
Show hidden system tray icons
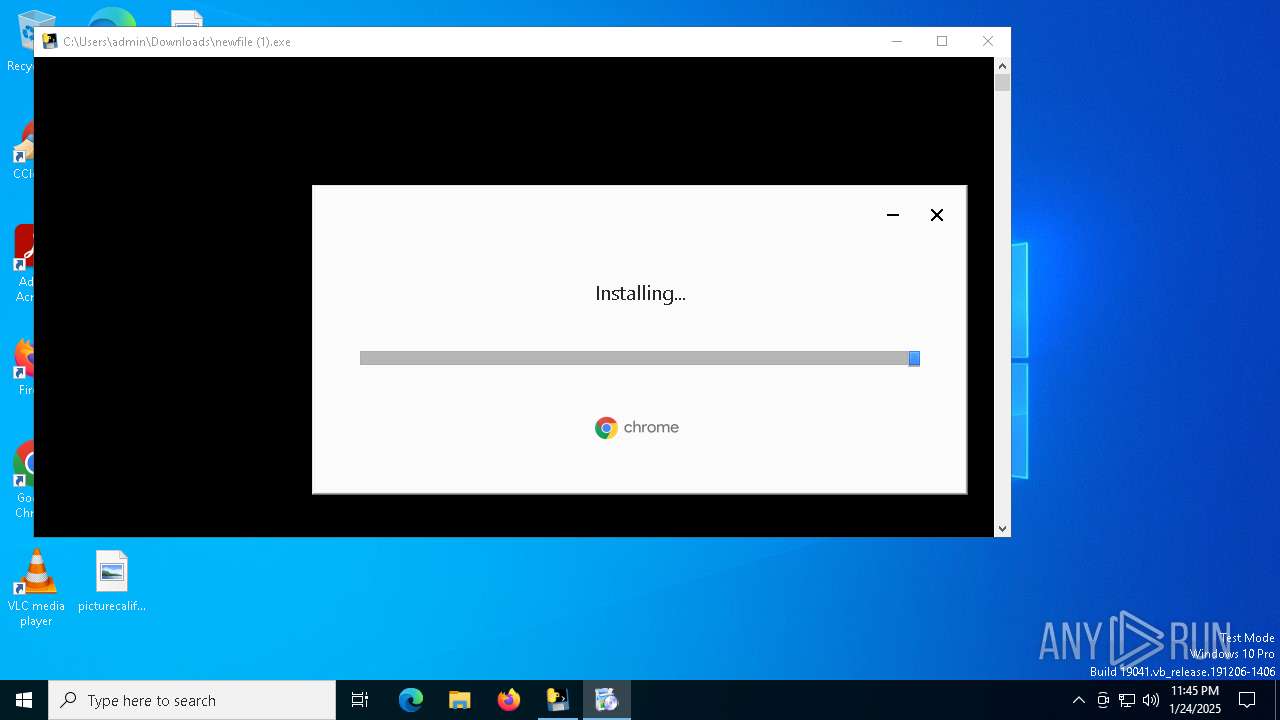coord(1078,700)
